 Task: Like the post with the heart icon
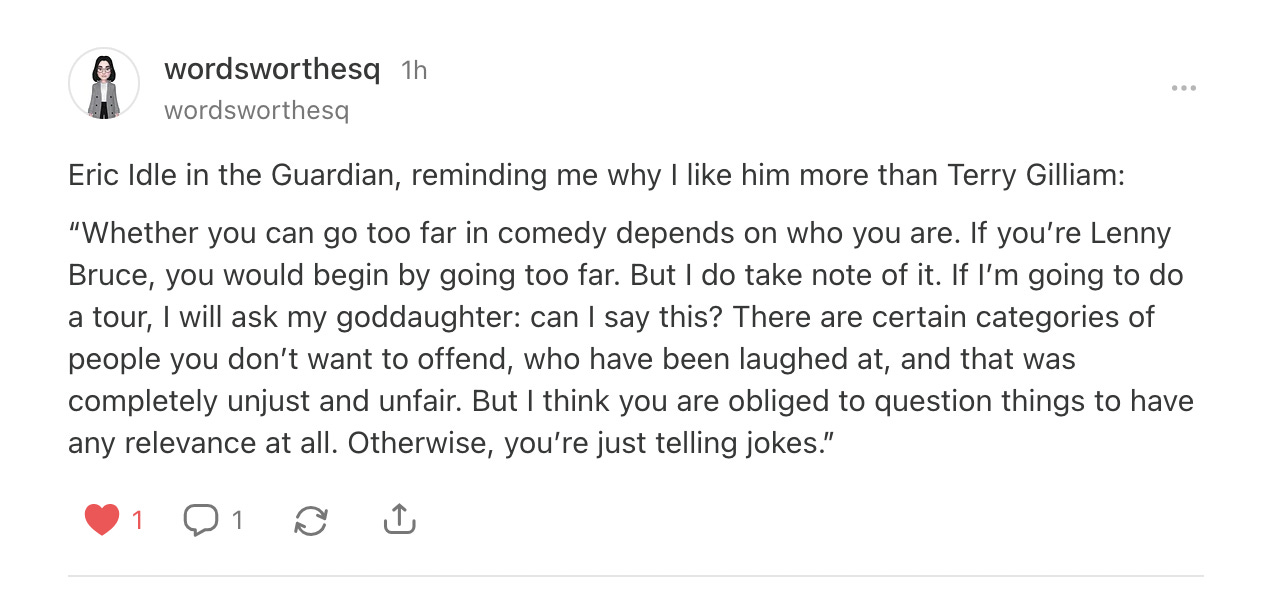click(x=101, y=519)
